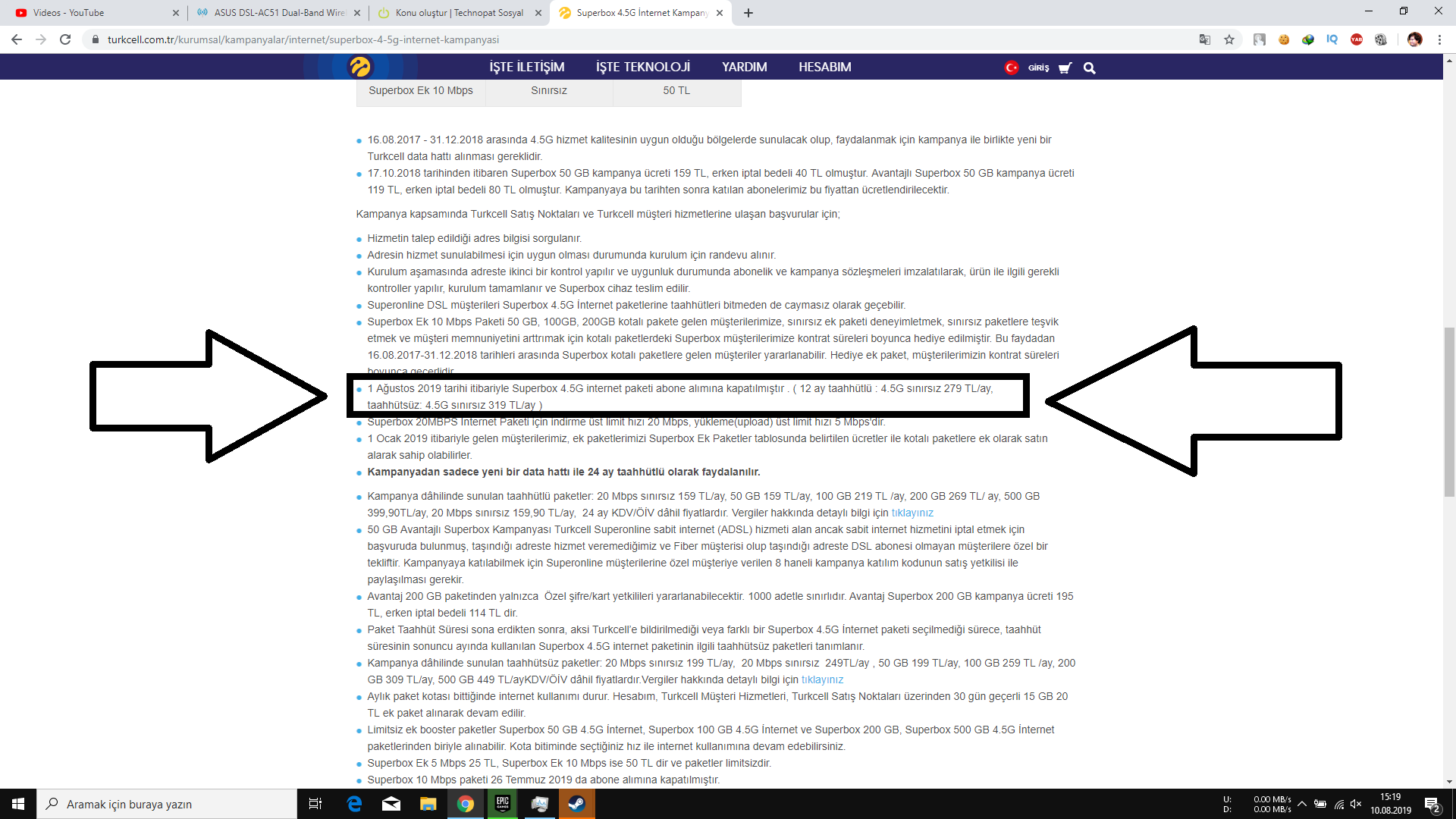Click the site search magnifier icon
This screenshot has height=819, width=1456.
[x=1090, y=68]
